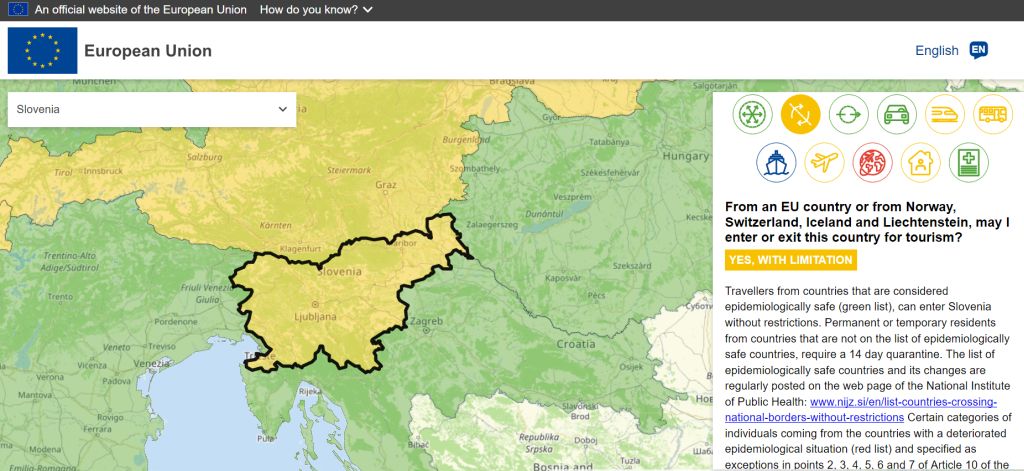Screen dimensions: 1024x471
Task: Select the yellow high-speed train icon
Action: (x=945, y=114)
